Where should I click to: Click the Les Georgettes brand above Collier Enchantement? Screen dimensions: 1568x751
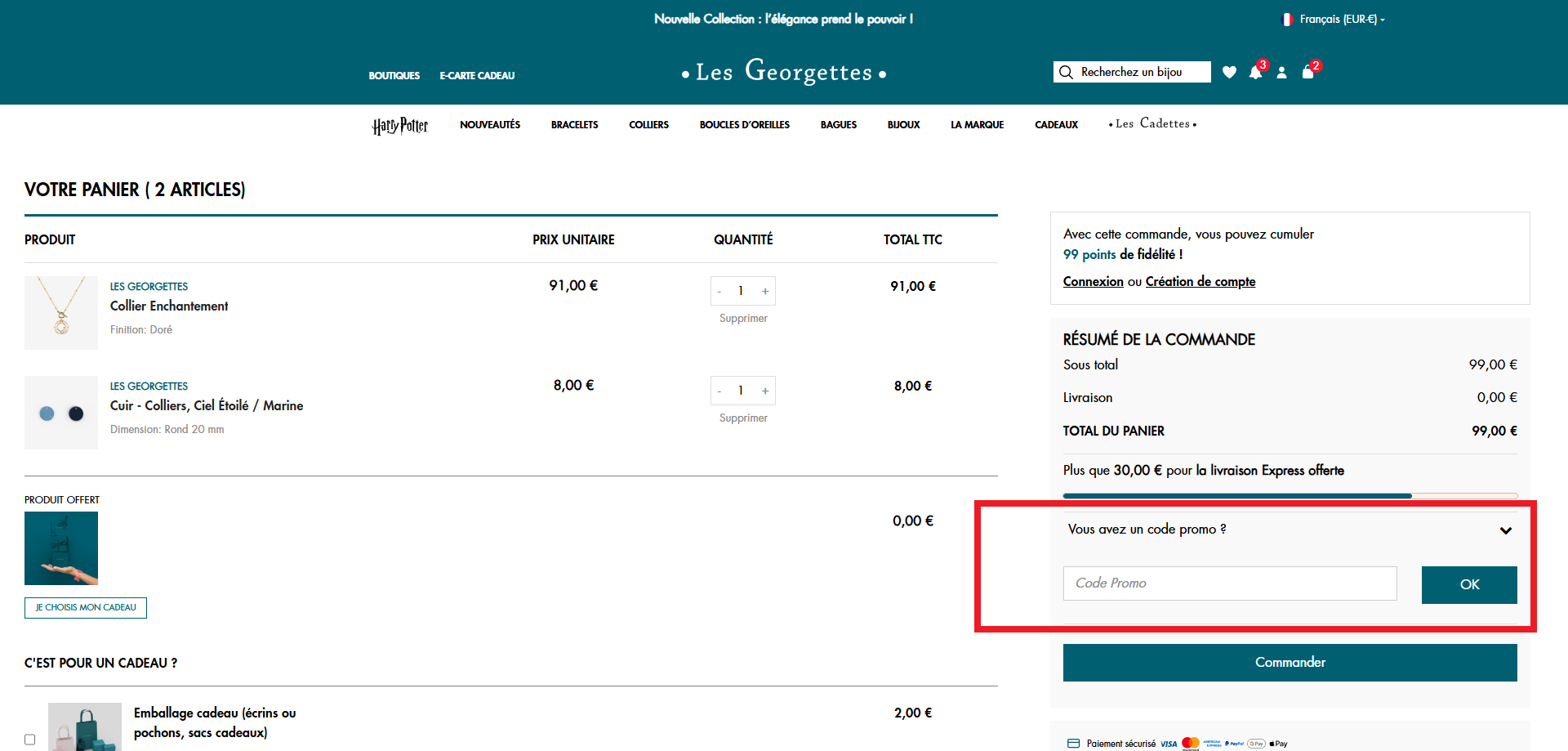(x=149, y=287)
